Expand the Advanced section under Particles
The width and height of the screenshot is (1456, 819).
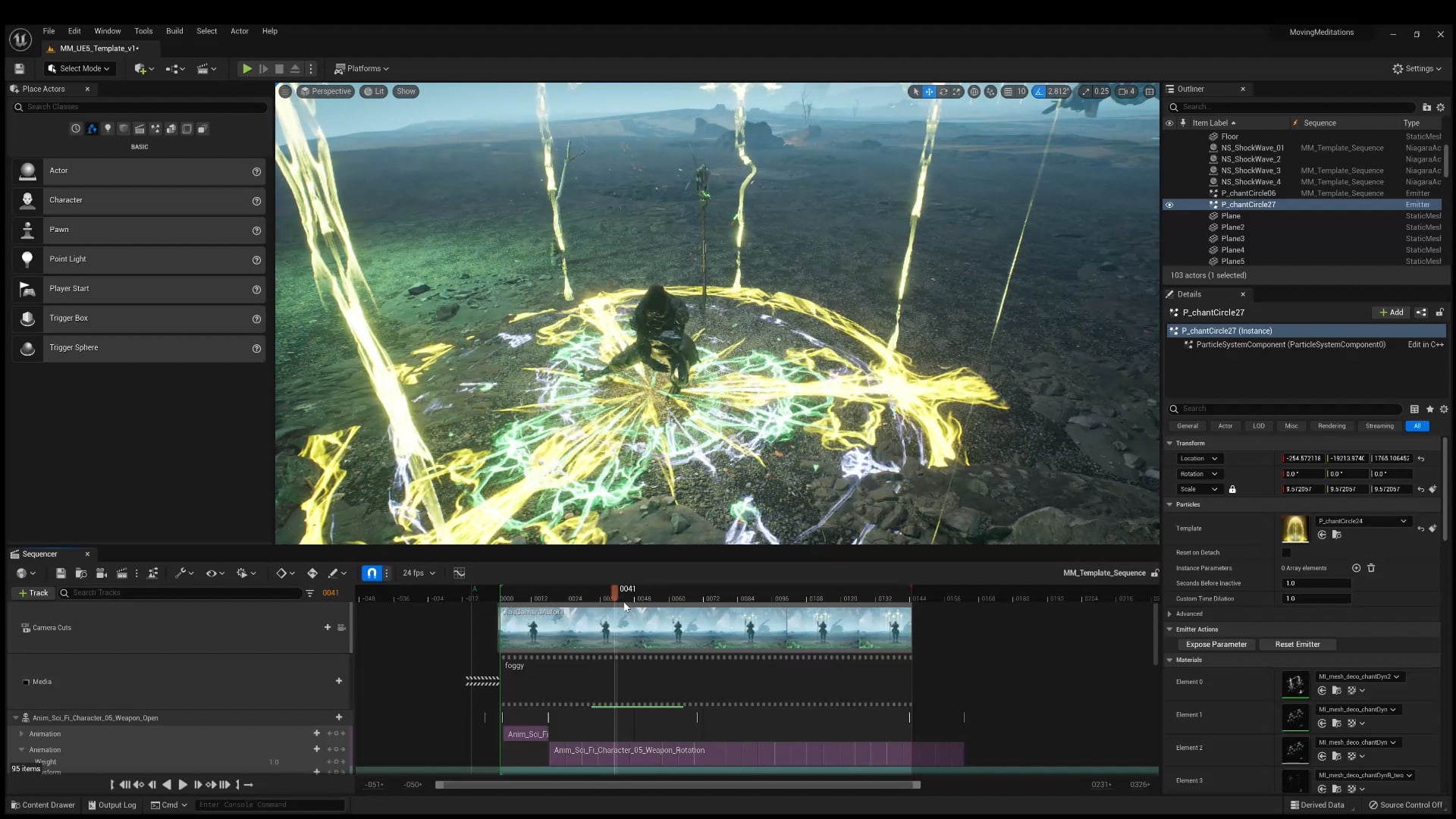[x=1169, y=614]
